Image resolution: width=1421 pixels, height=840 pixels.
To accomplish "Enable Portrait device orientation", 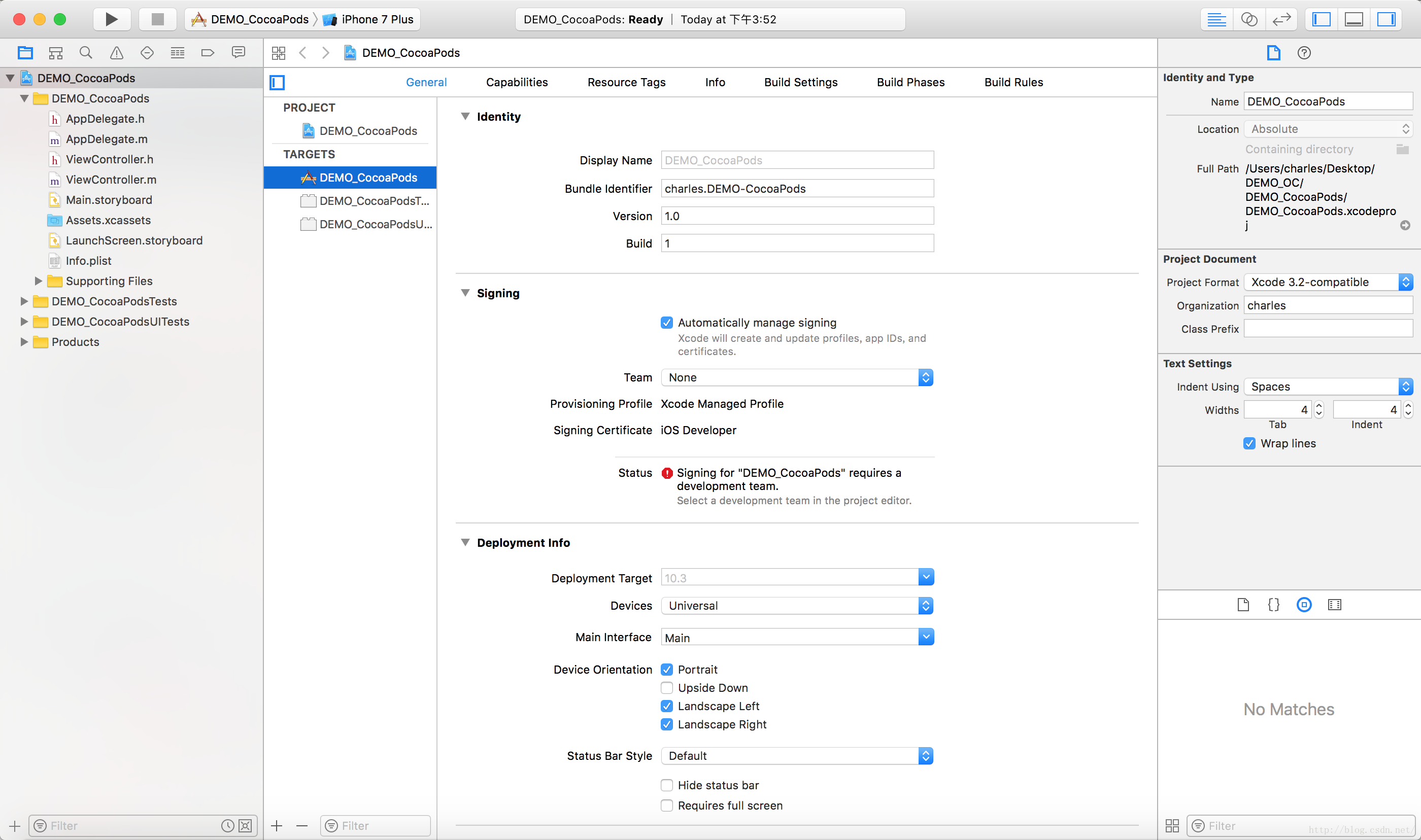I will (x=666, y=669).
